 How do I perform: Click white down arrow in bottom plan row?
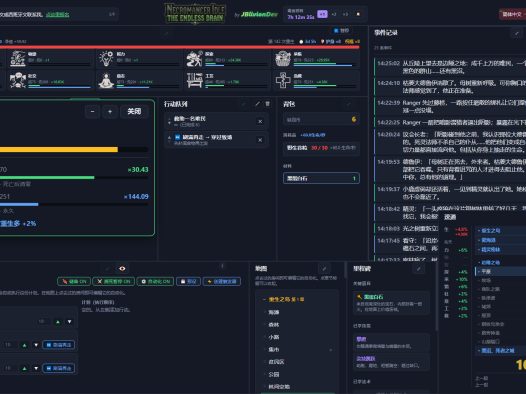pyautogui.click(x=36, y=368)
